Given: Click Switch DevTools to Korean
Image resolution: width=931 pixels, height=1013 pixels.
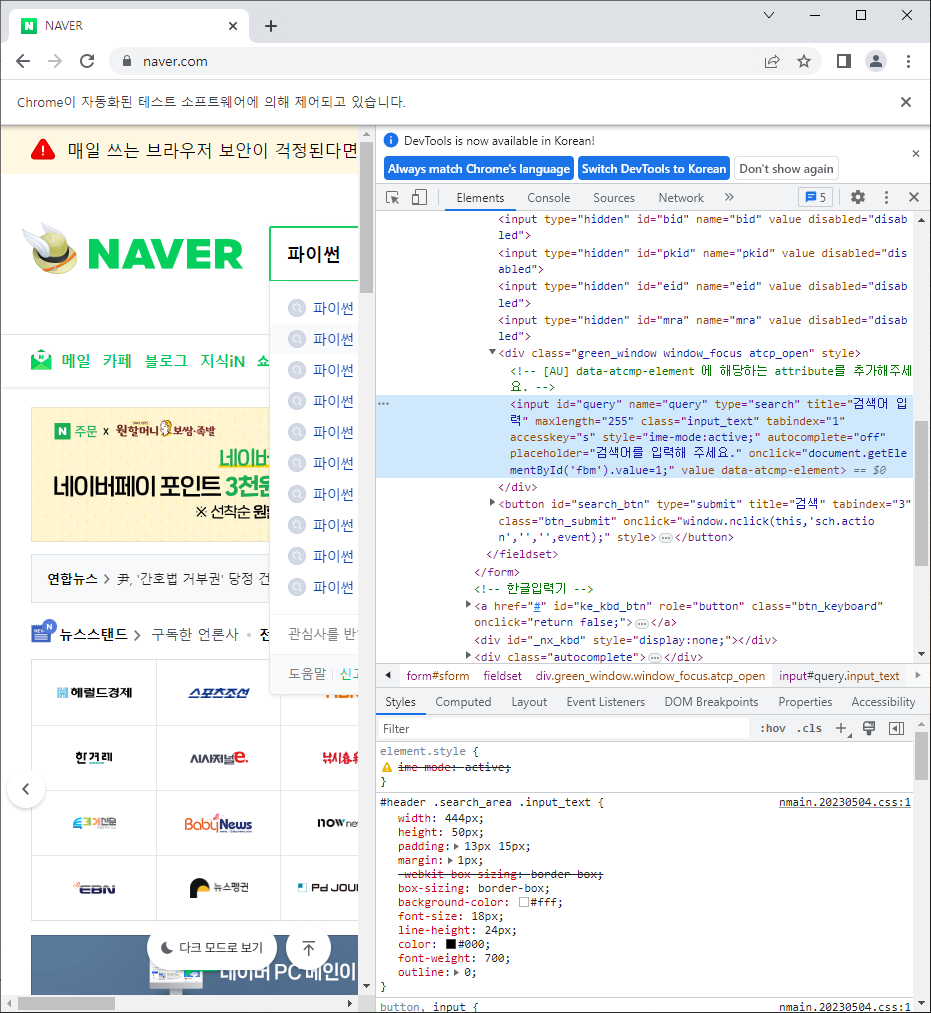Looking at the screenshot, I should [x=654, y=169].
